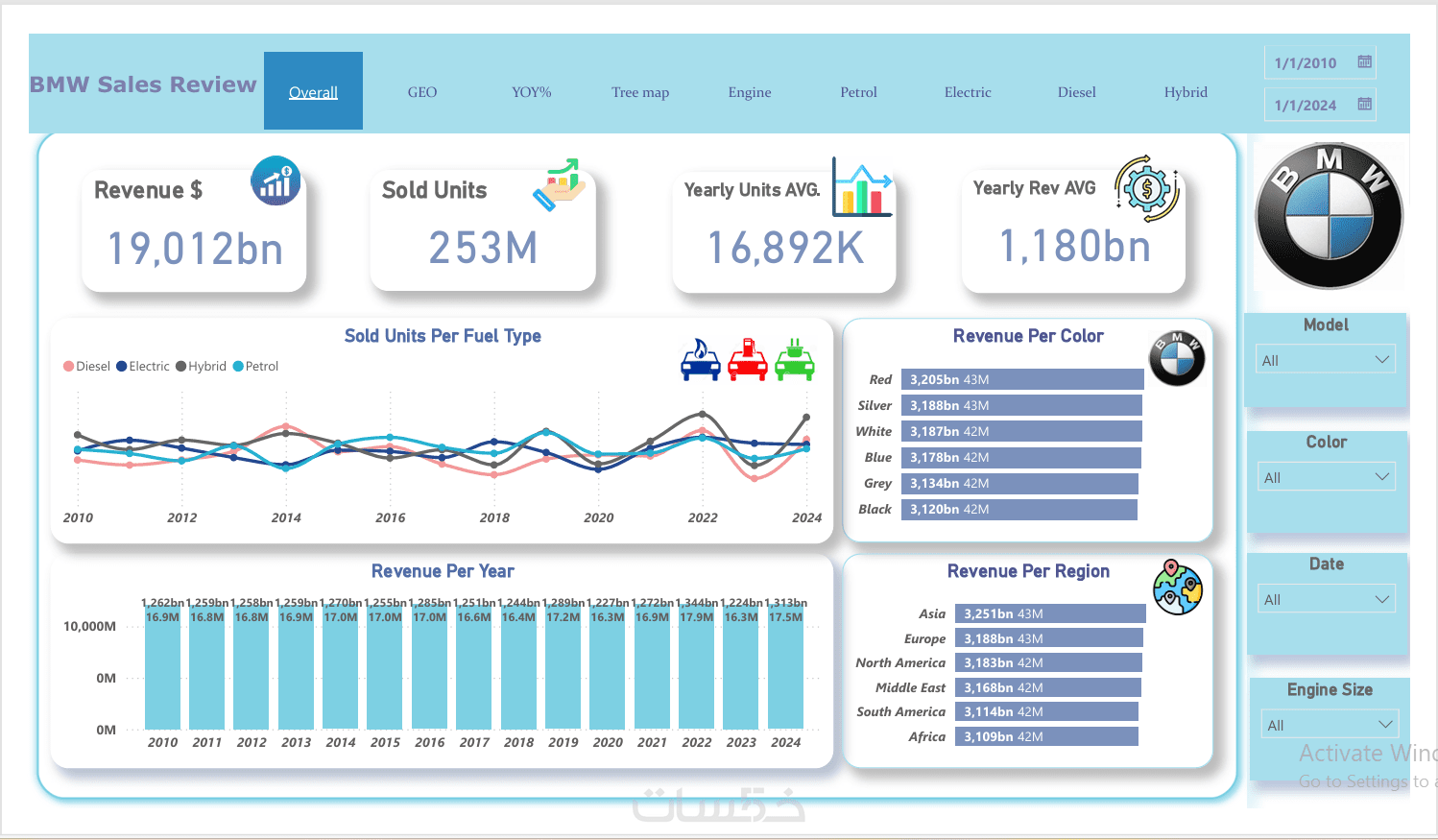Select the Grey revenue bar
The image size is (1438, 840).
tap(1019, 483)
